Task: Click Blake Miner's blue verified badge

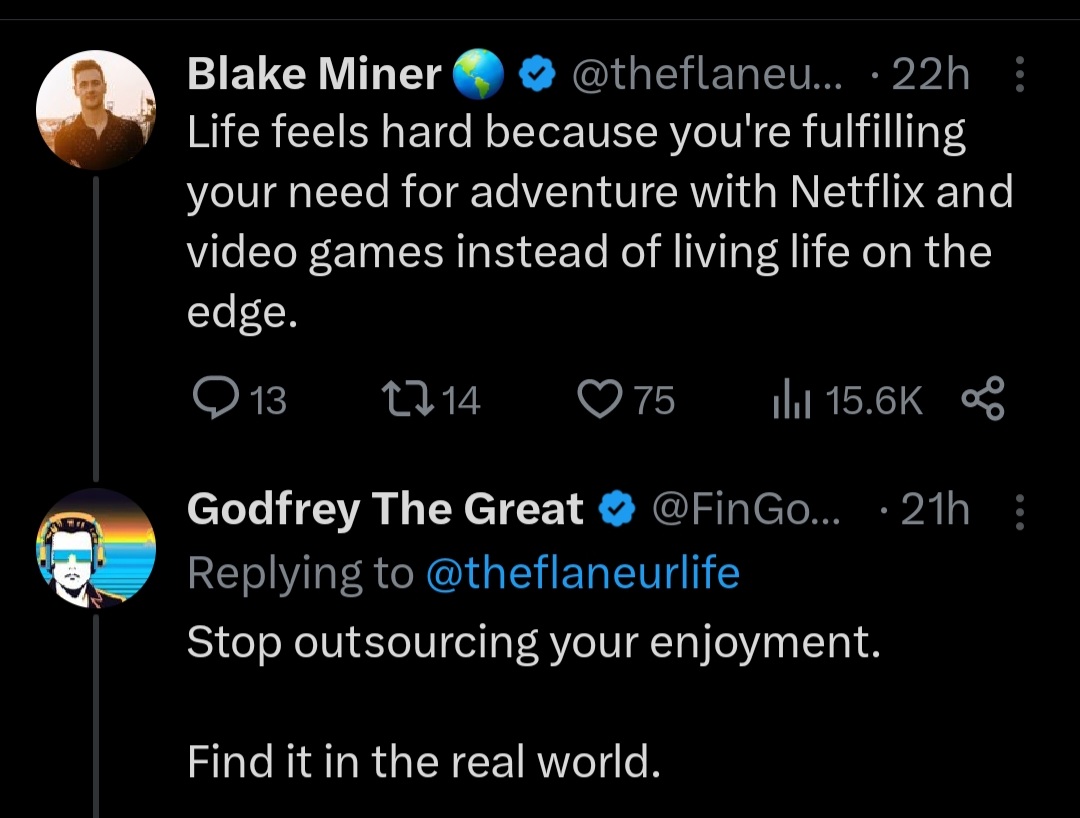Action: (540, 75)
